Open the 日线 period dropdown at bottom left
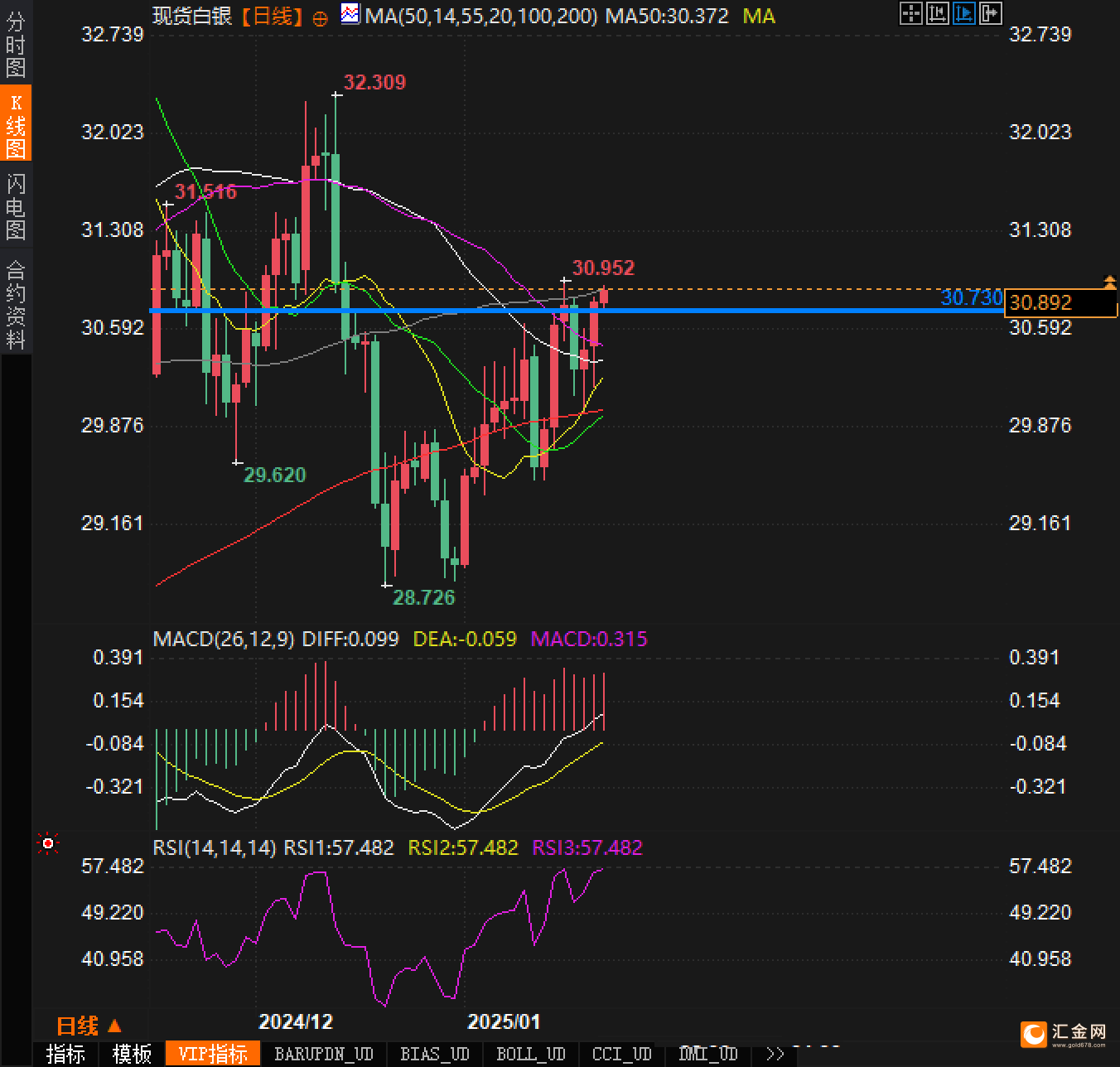Viewport: 1120px width, 1067px height. tap(89, 1026)
